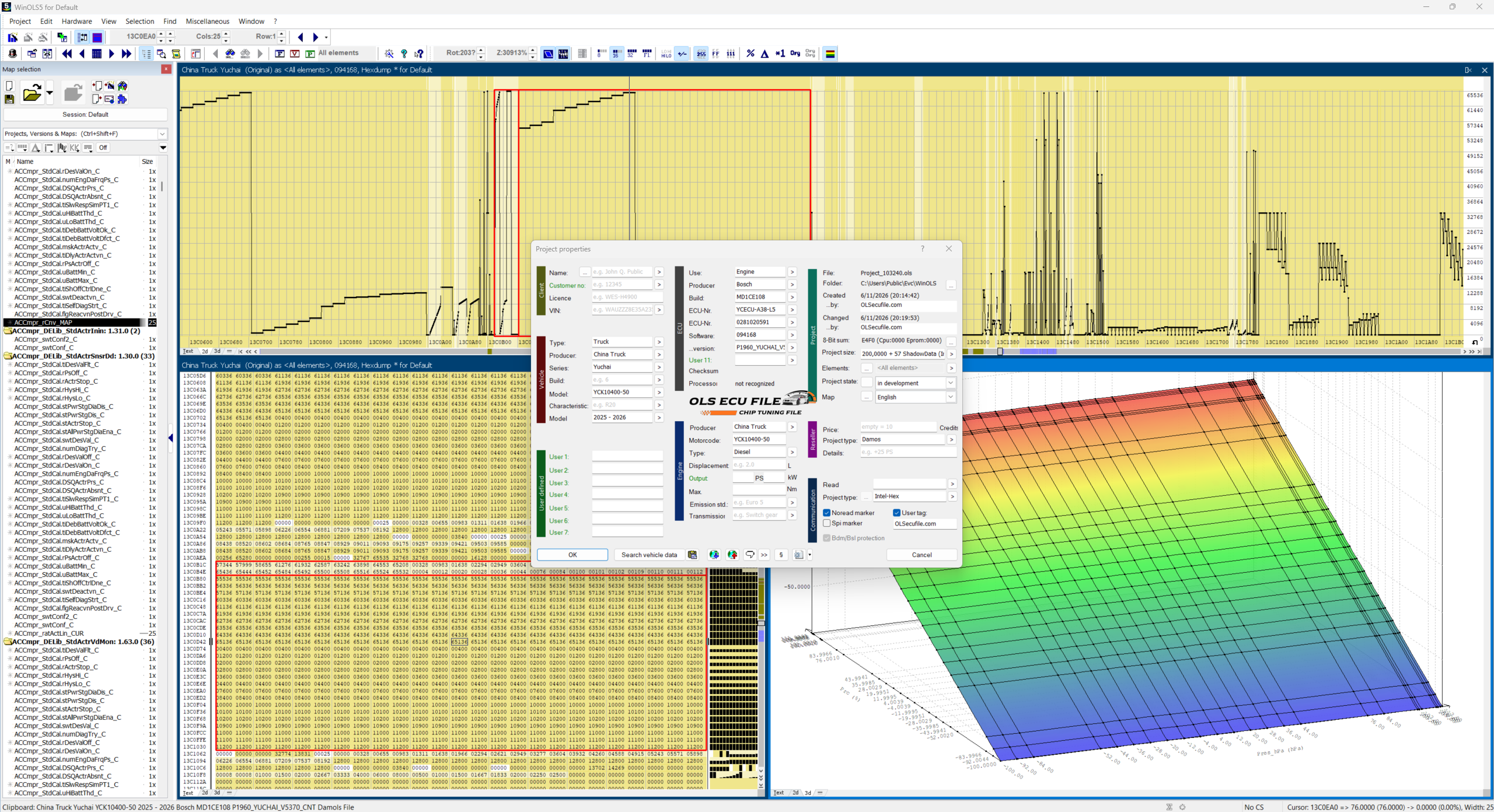Image resolution: width=1494 pixels, height=812 pixels.
Task: Open the selection arrow beside Bosch producer
Action: point(792,285)
